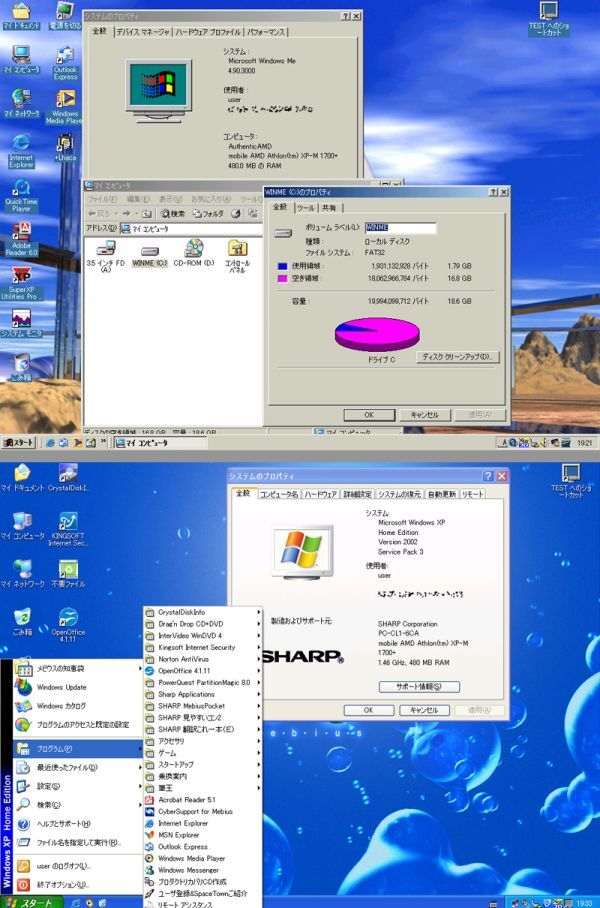Select the CD-ROM (D:) drive icon

[x=193, y=249]
